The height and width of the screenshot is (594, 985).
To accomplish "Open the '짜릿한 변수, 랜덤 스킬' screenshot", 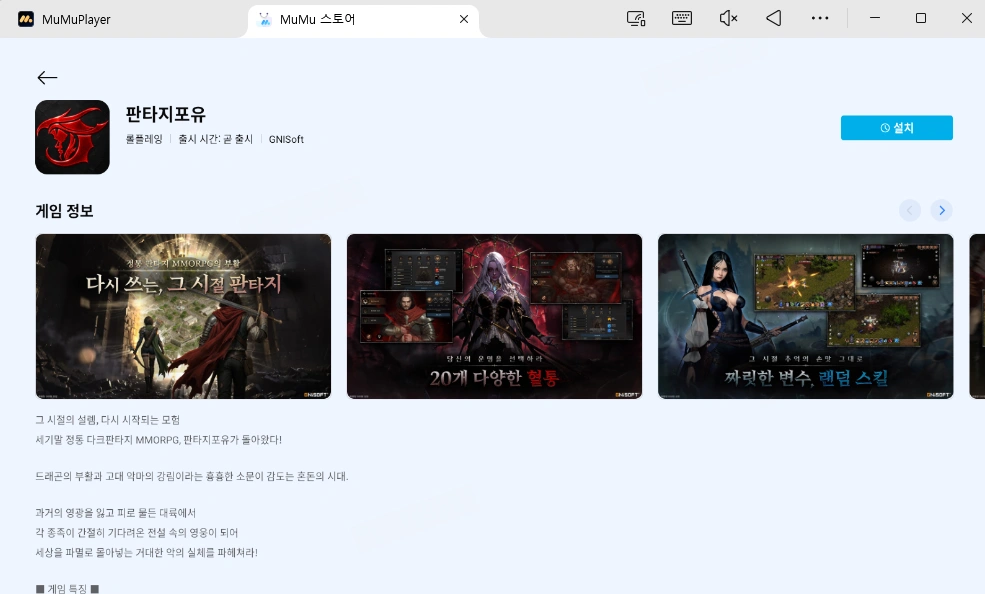I will 805,316.
